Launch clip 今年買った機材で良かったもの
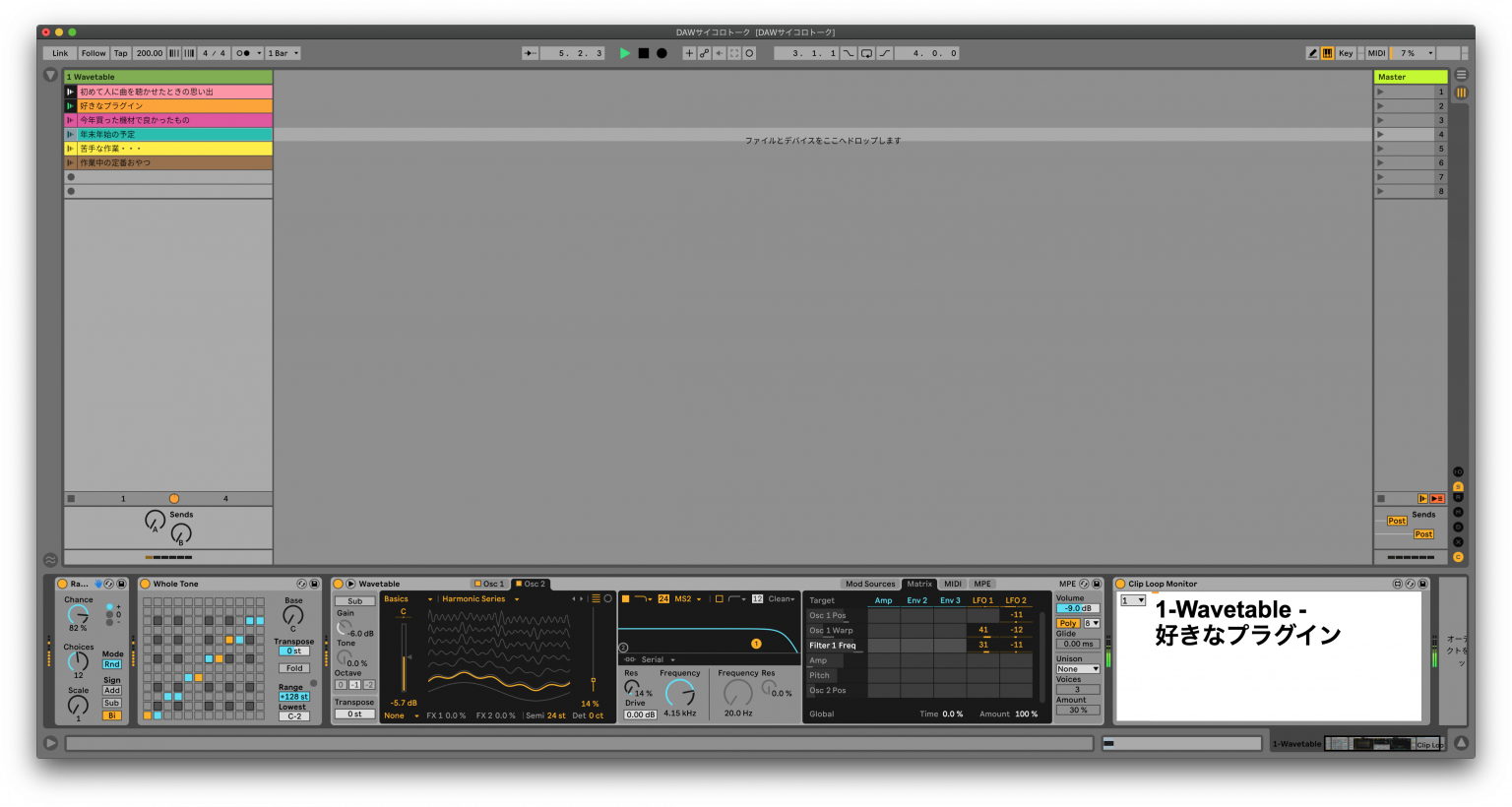The image size is (1512, 807). (x=70, y=120)
